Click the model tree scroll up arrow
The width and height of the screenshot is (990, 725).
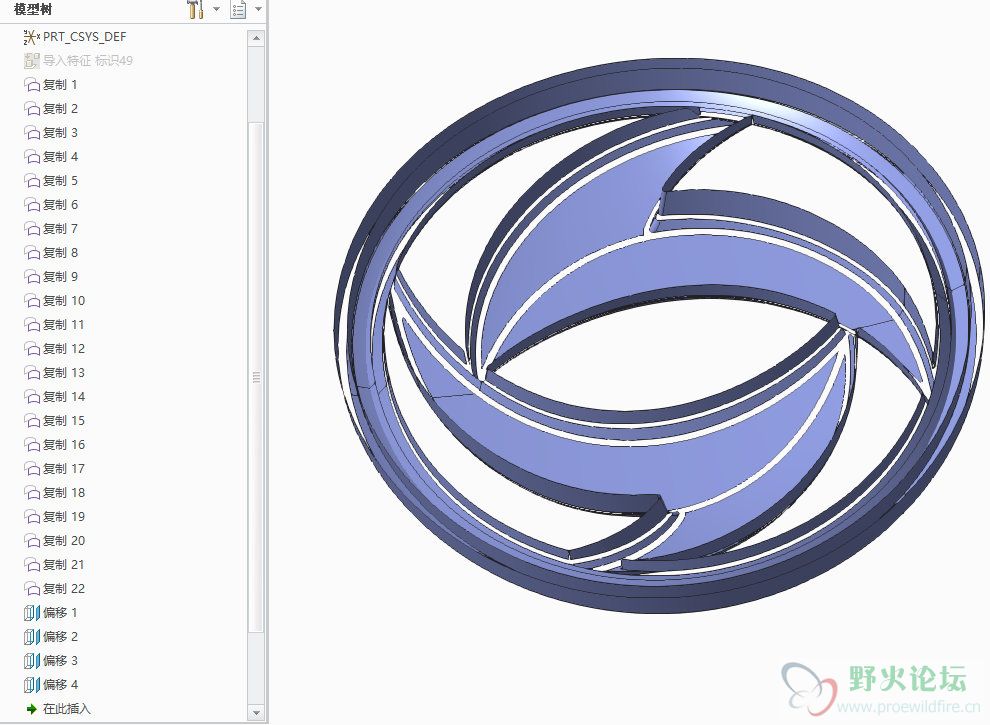(x=256, y=38)
